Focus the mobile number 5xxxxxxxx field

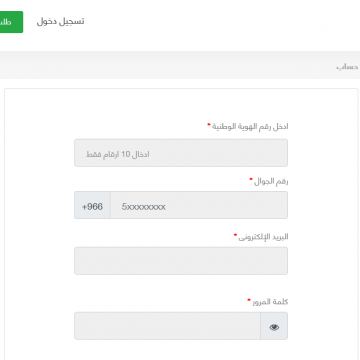pos(199,205)
